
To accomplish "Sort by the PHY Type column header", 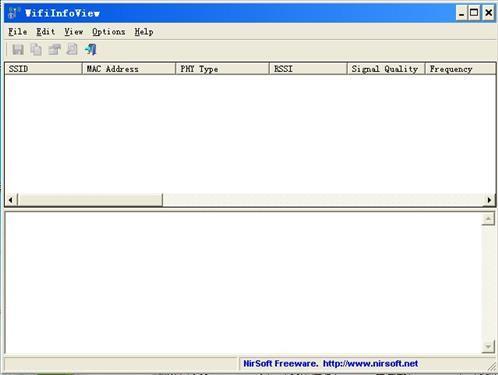I will pyautogui.click(x=222, y=69).
